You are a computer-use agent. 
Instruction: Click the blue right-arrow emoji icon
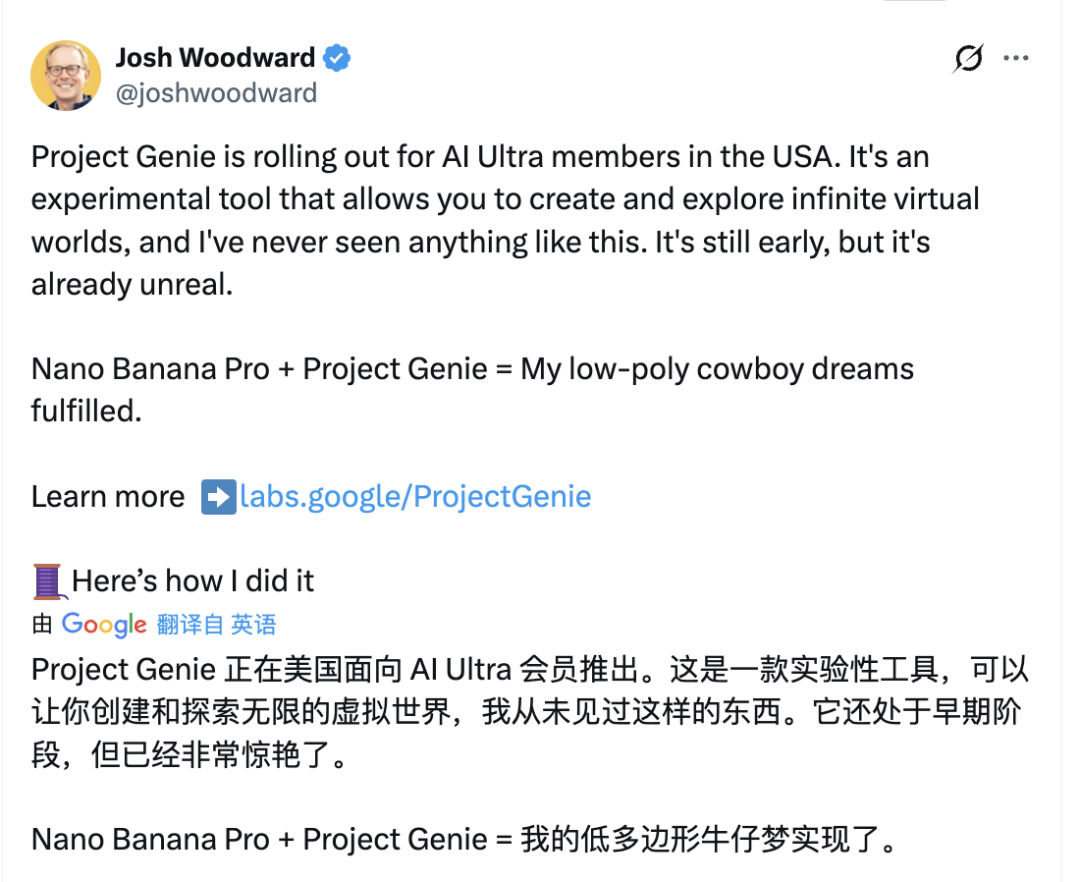tap(218, 497)
